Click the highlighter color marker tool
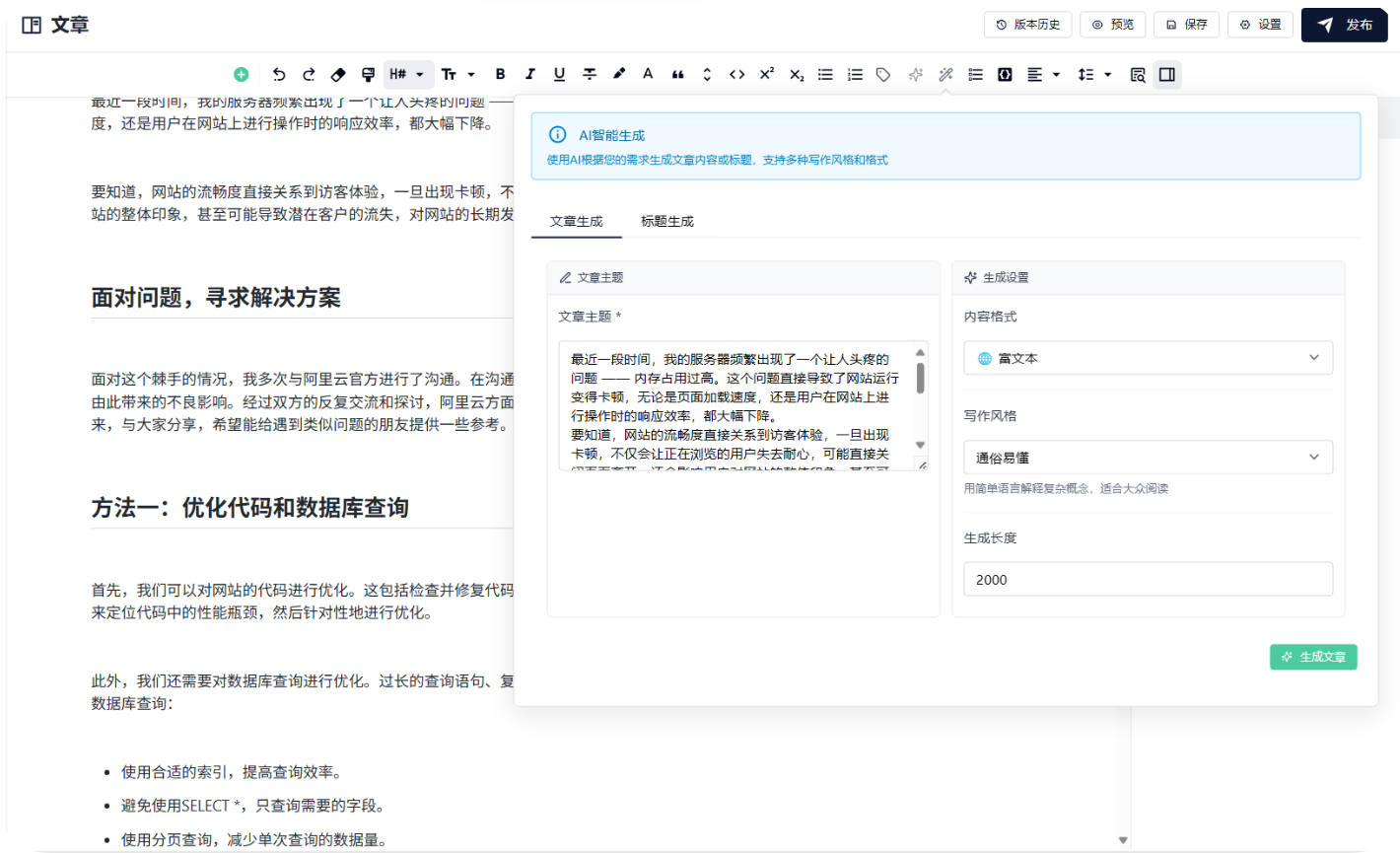The image size is (1400, 853). tap(618, 74)
